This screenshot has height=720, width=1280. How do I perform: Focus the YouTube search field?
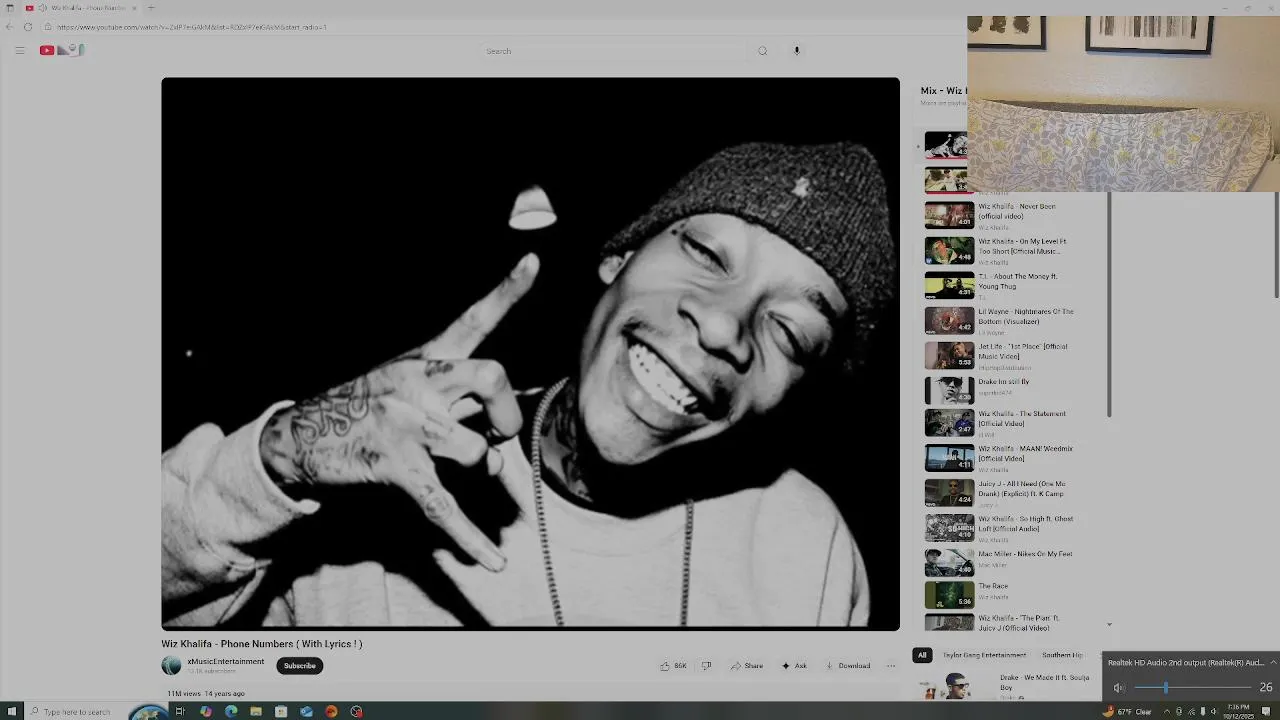[615, 51]
